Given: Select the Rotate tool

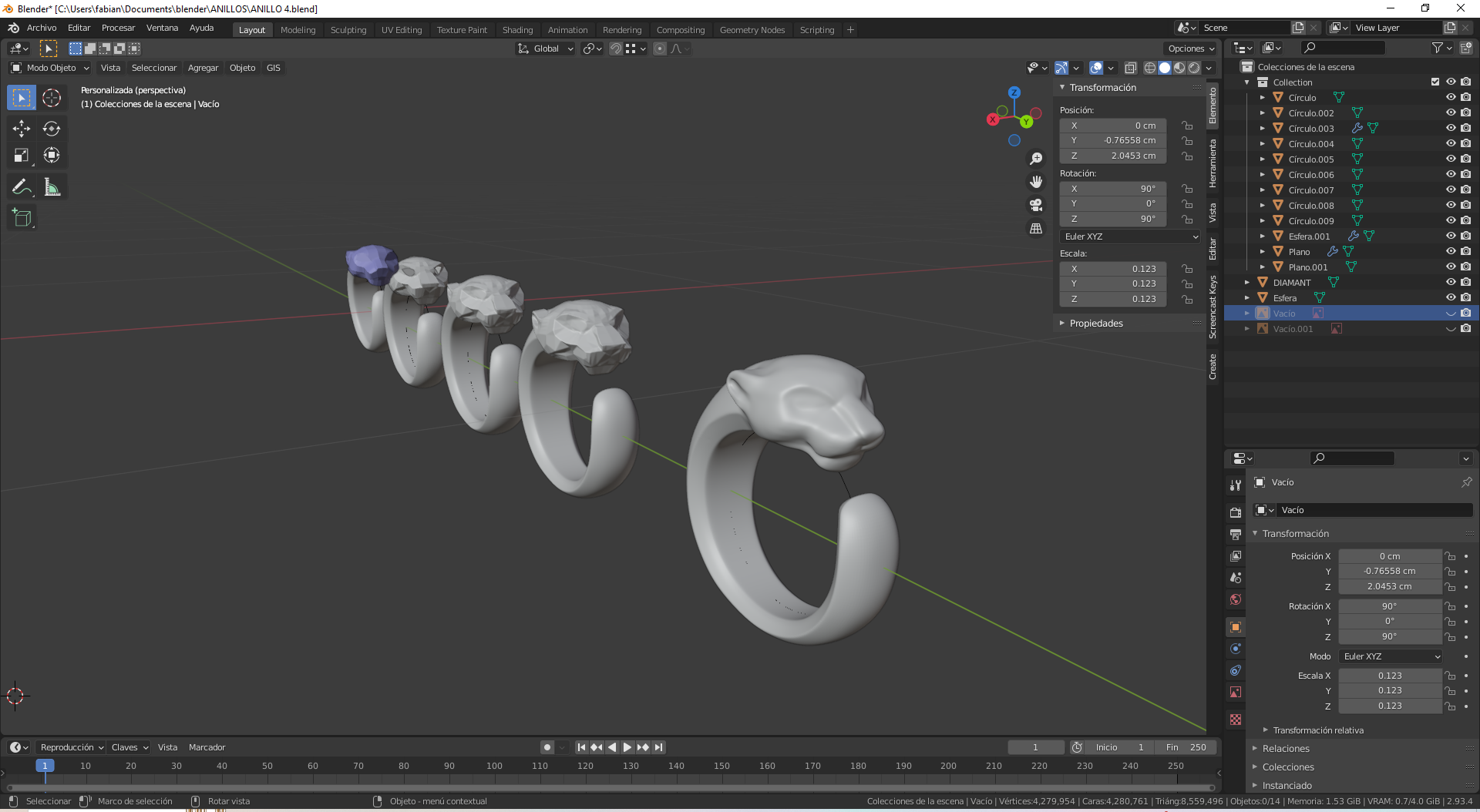Looking at the screenshot, I should click(x=52, y=129).
